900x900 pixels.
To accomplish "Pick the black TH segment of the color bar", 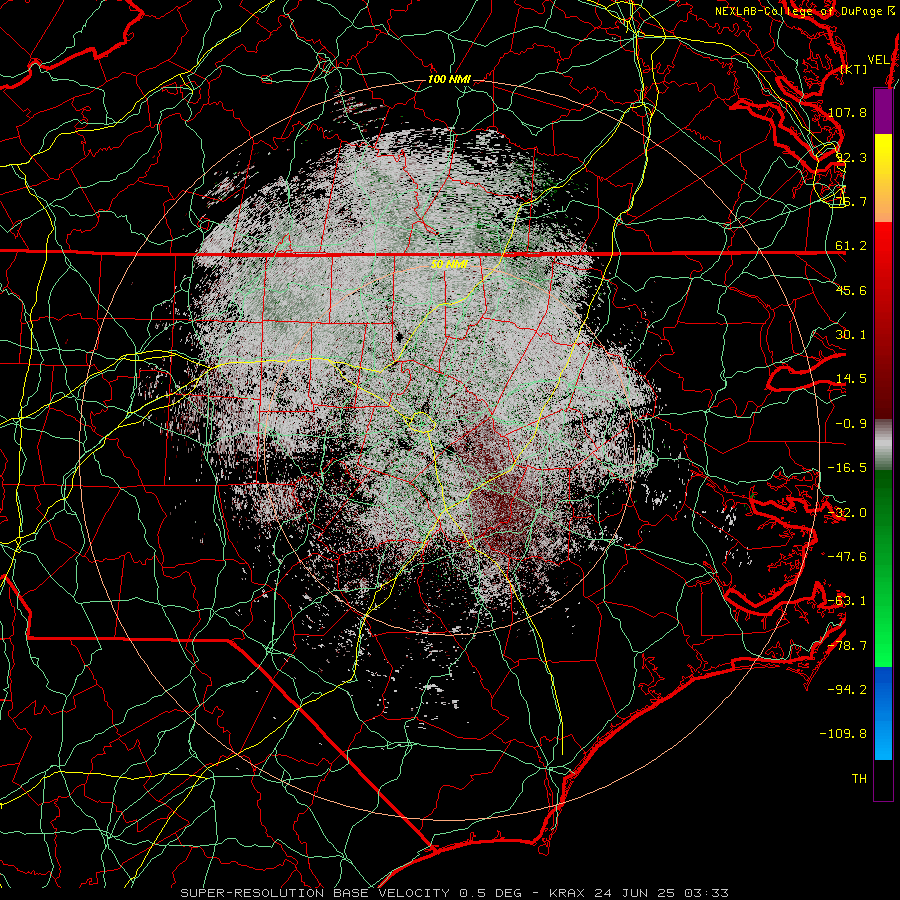I will pos(883,779).
